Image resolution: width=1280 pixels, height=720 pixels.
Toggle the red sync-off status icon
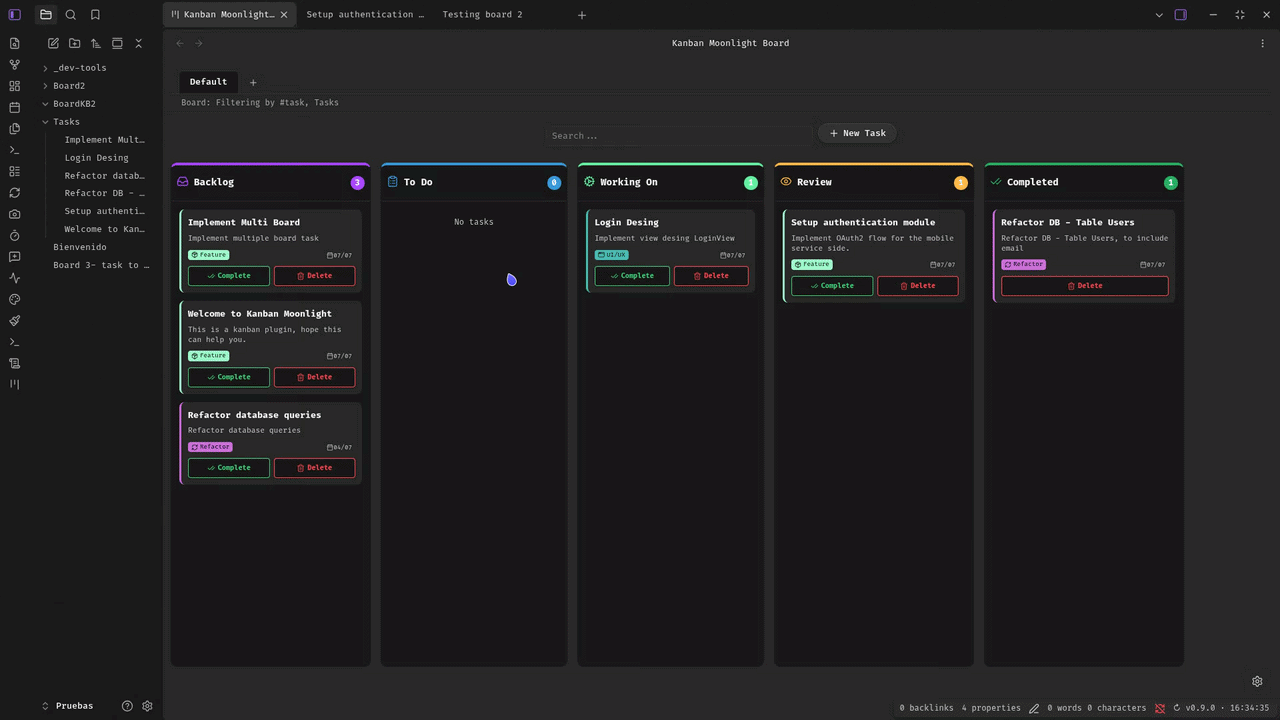pyautogui.click(x=1160, y=708)
